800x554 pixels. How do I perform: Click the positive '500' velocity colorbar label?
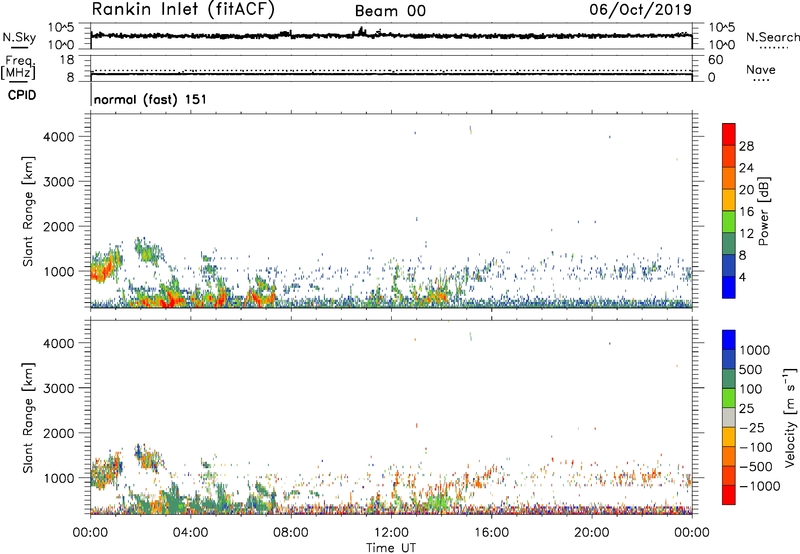point(751,369)
